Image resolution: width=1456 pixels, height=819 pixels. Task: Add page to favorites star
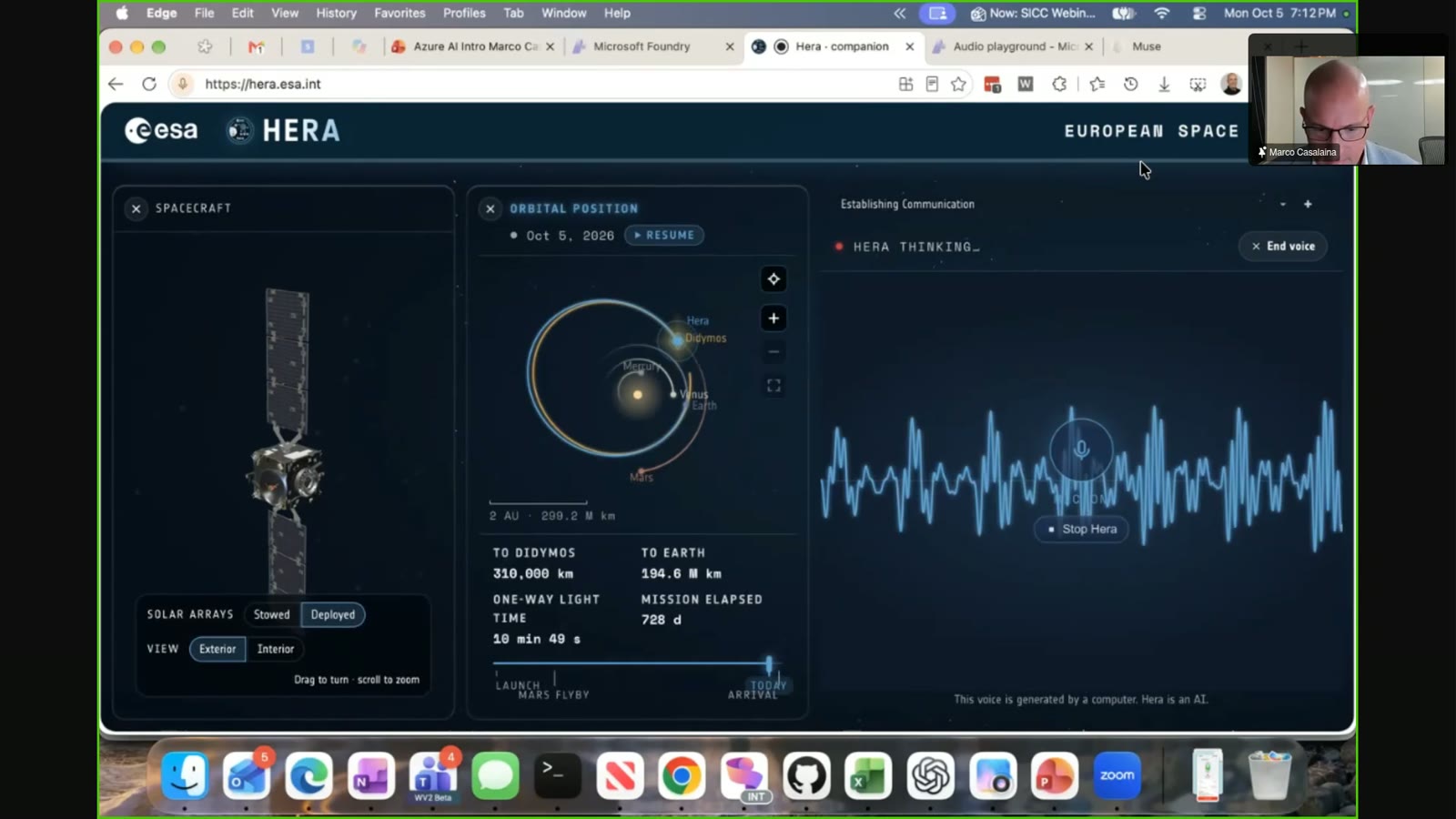[958, 84]
